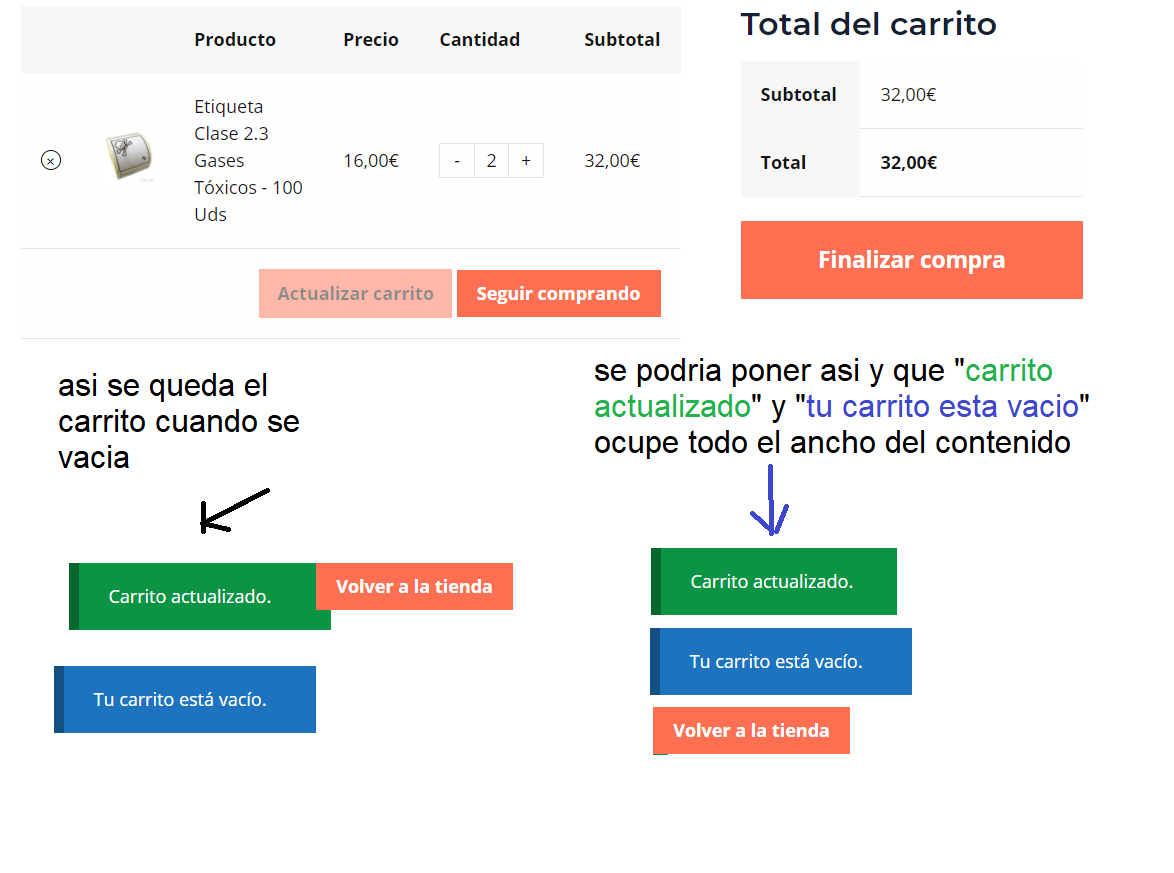Screen dimensions: 1174x873
Task: Select the Producto column header
Action: pyautogui.click(x=235, y=40)
